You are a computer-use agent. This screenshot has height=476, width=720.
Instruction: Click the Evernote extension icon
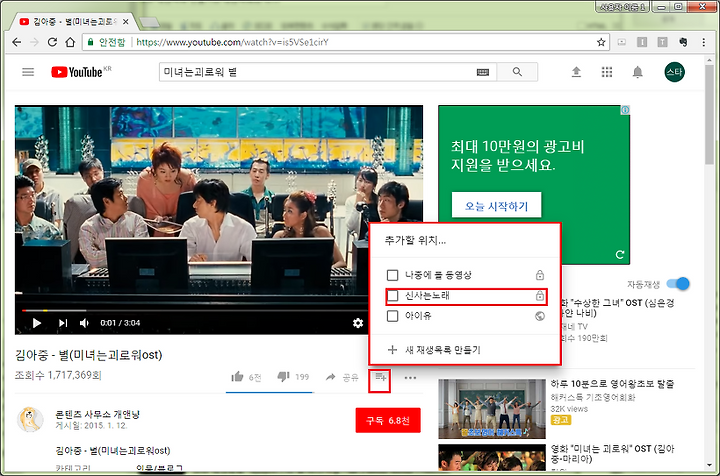(683, 42)
